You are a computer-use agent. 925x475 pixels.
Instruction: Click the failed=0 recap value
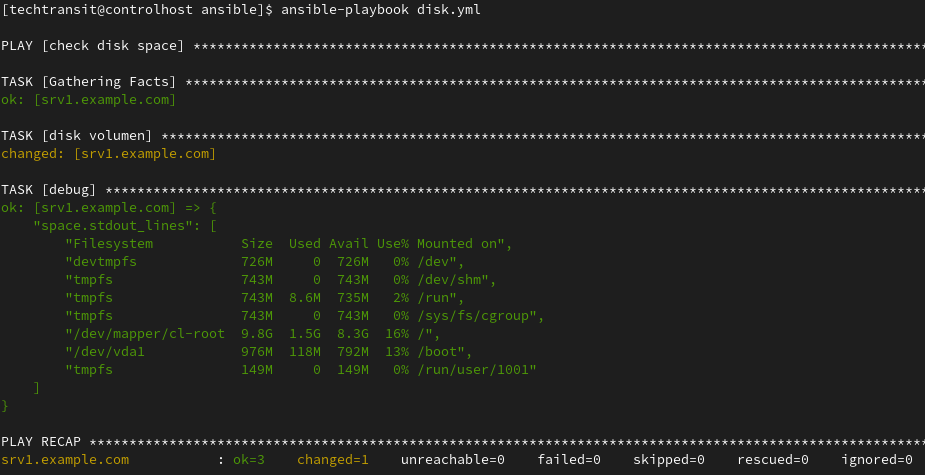pos(569,460)
